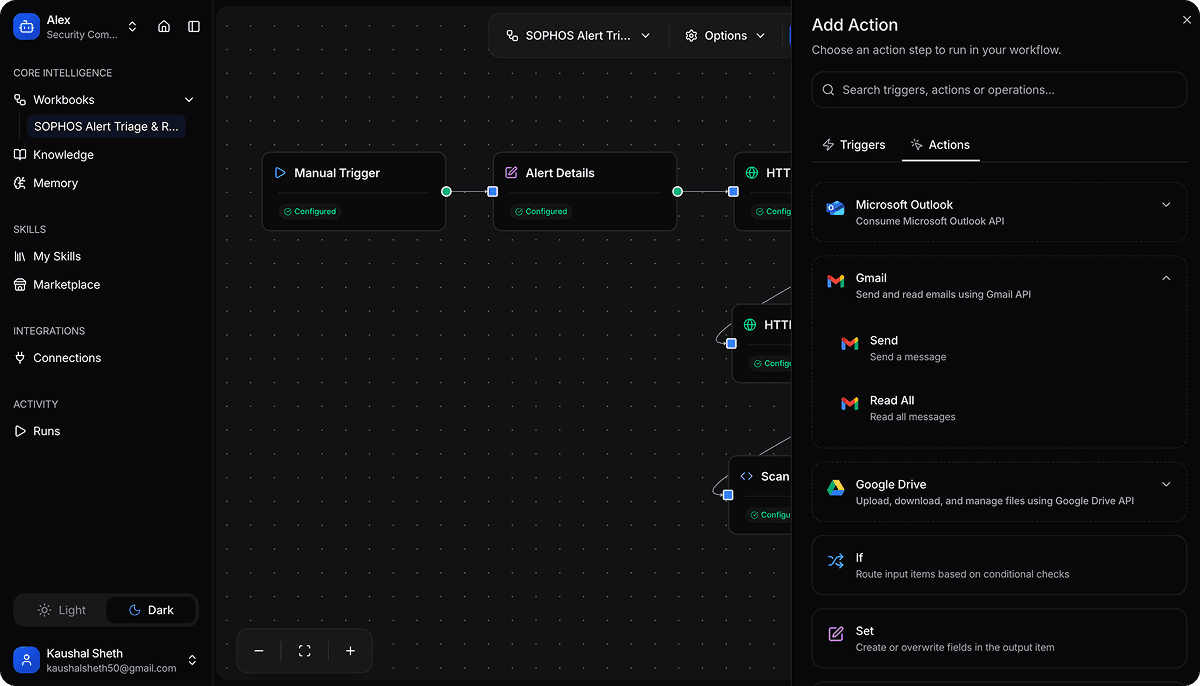The width and height of the screenshot is (1200, 686).
Task: Switch theme to Dark mode
Action: tap(150, 610)
